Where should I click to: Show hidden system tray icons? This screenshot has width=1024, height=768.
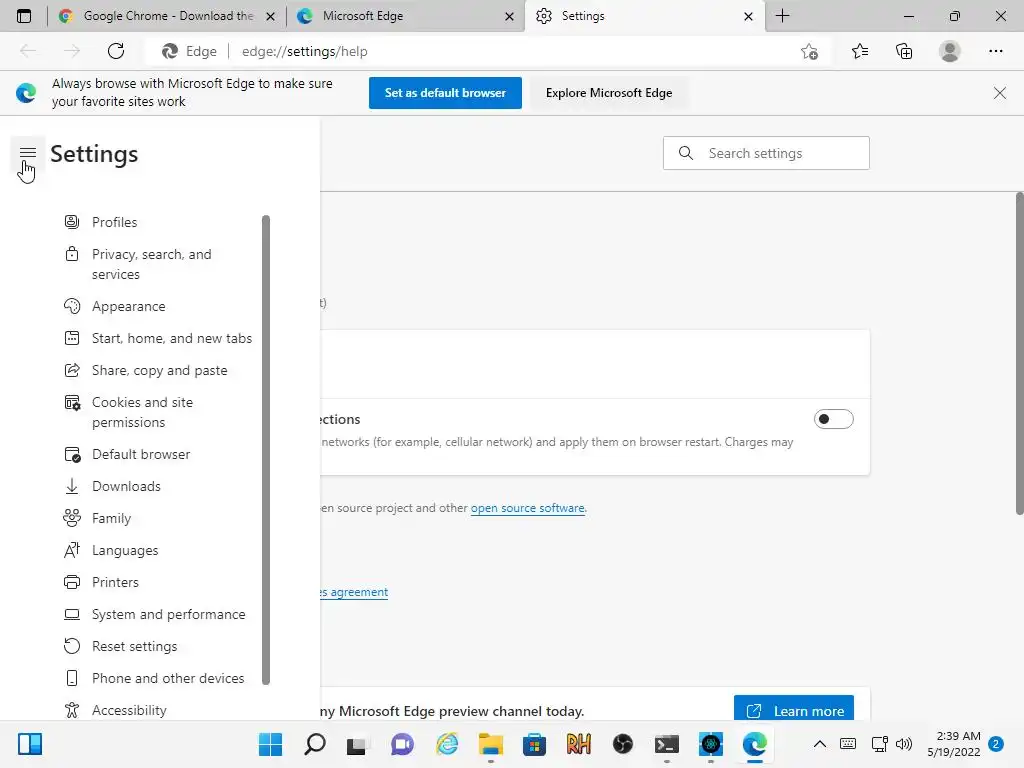[820, 744]
